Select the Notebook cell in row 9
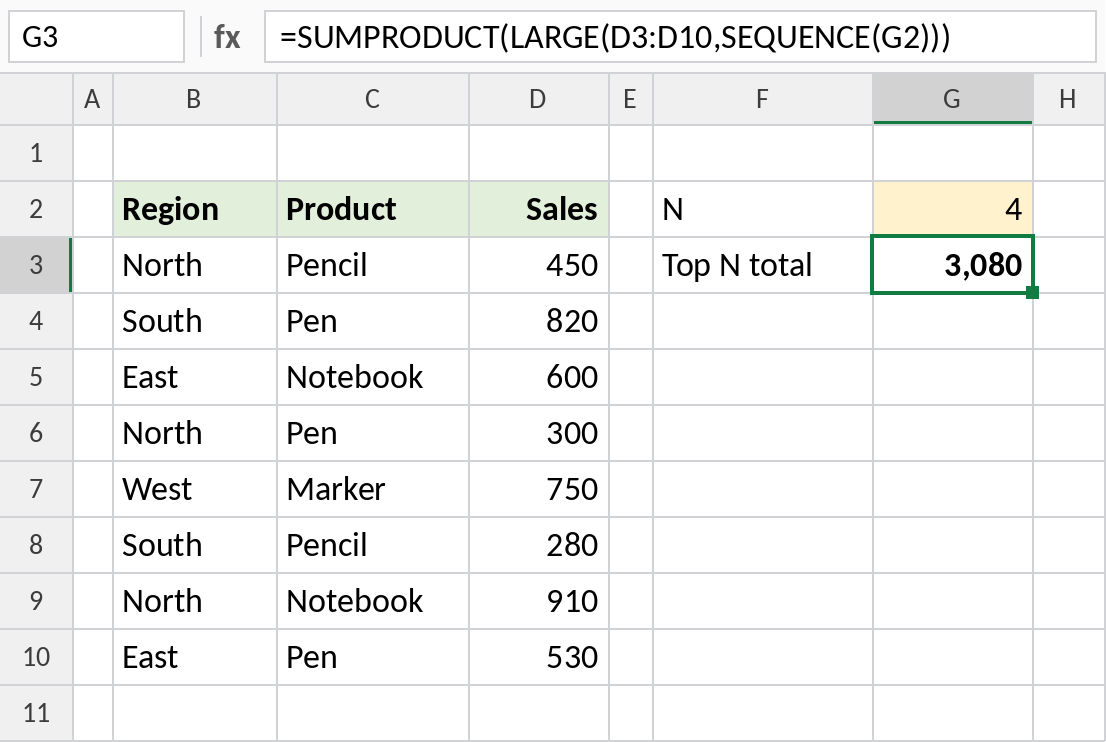This screenshot has height=742, width=1106. [372, 601]
